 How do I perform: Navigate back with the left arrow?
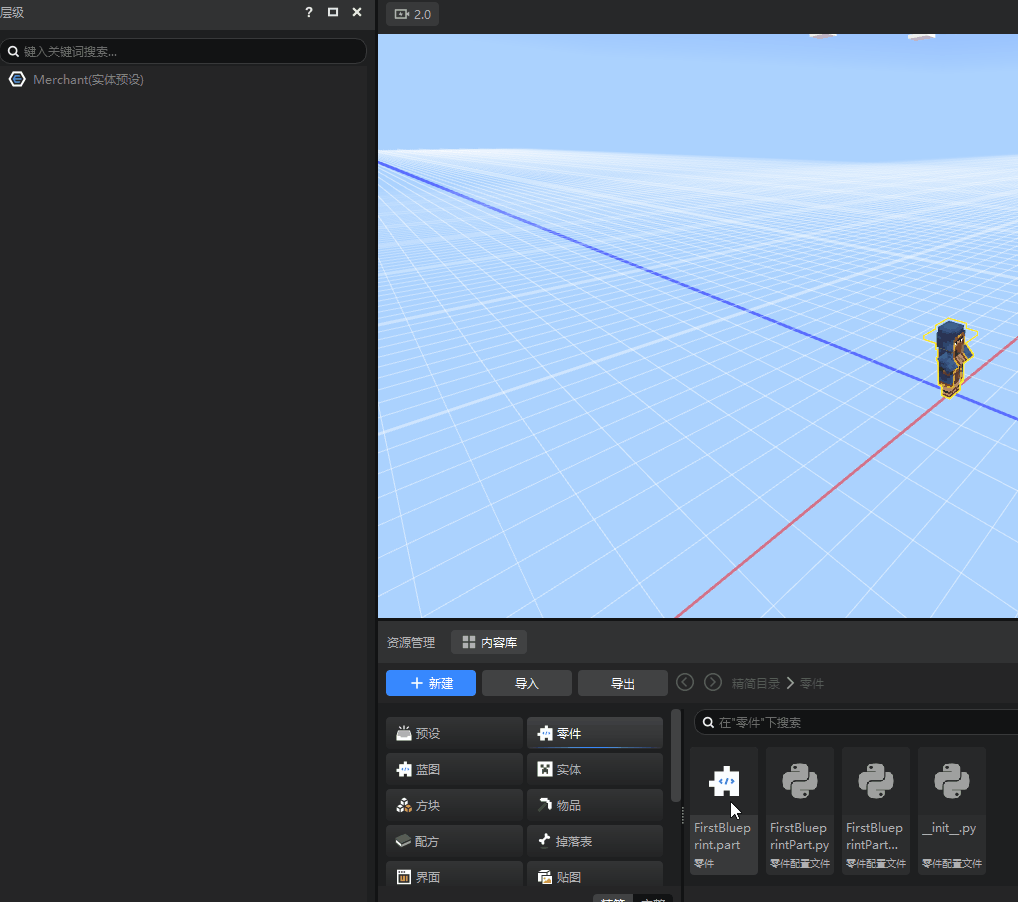(x=685, y=682)
